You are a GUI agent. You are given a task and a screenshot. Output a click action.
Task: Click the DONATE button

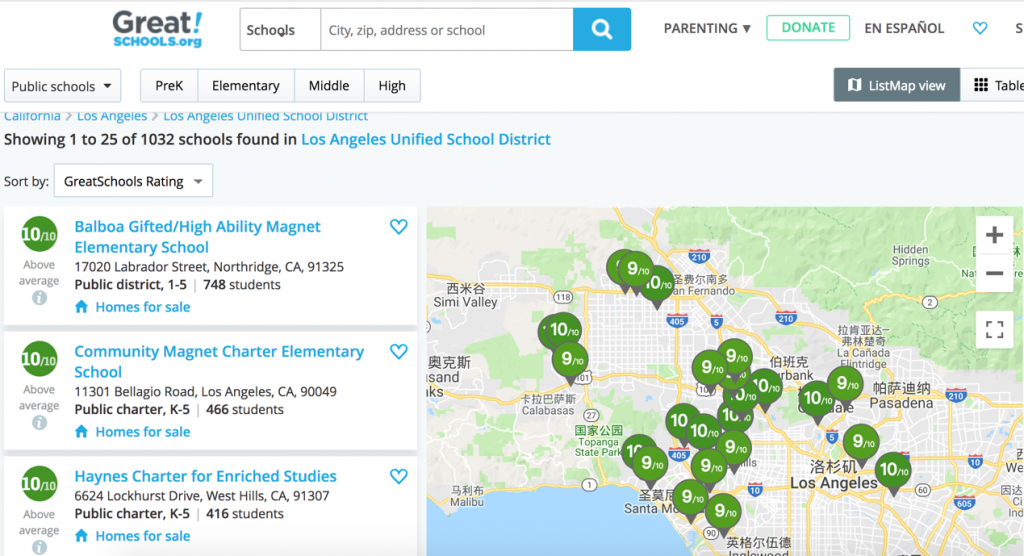[808, 27]
